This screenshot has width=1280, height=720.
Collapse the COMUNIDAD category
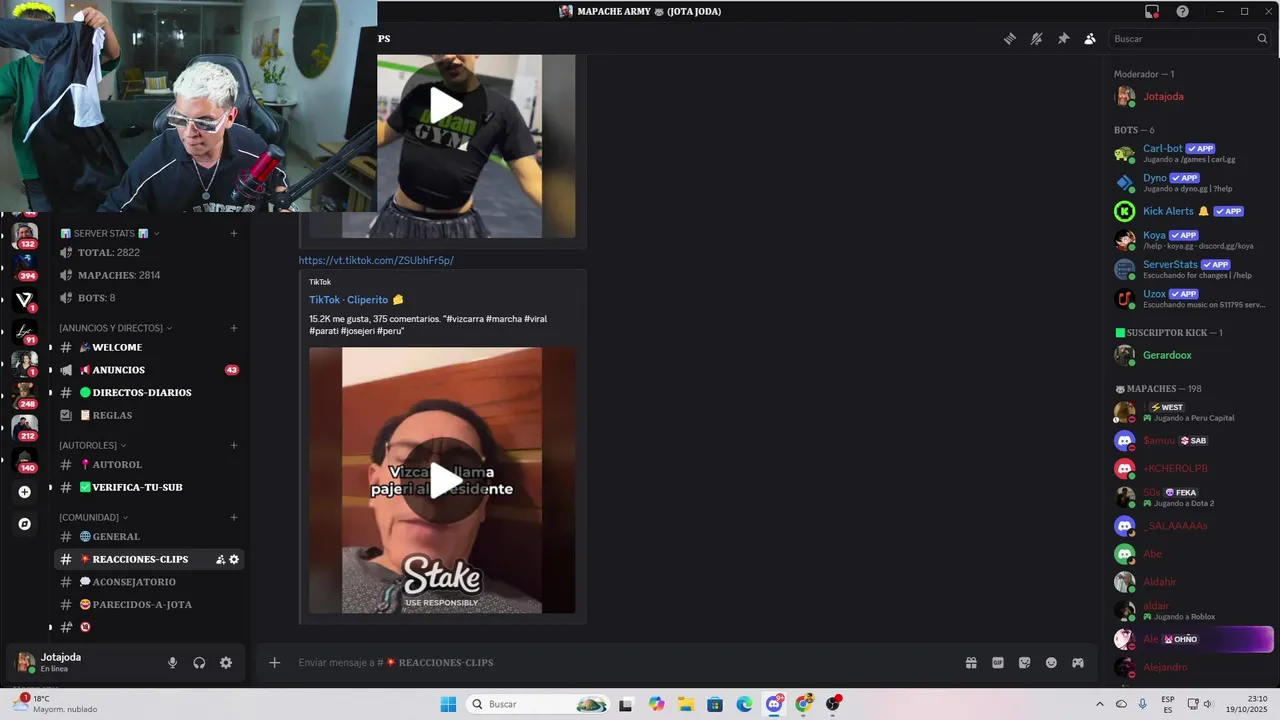[x=94, y=517]
